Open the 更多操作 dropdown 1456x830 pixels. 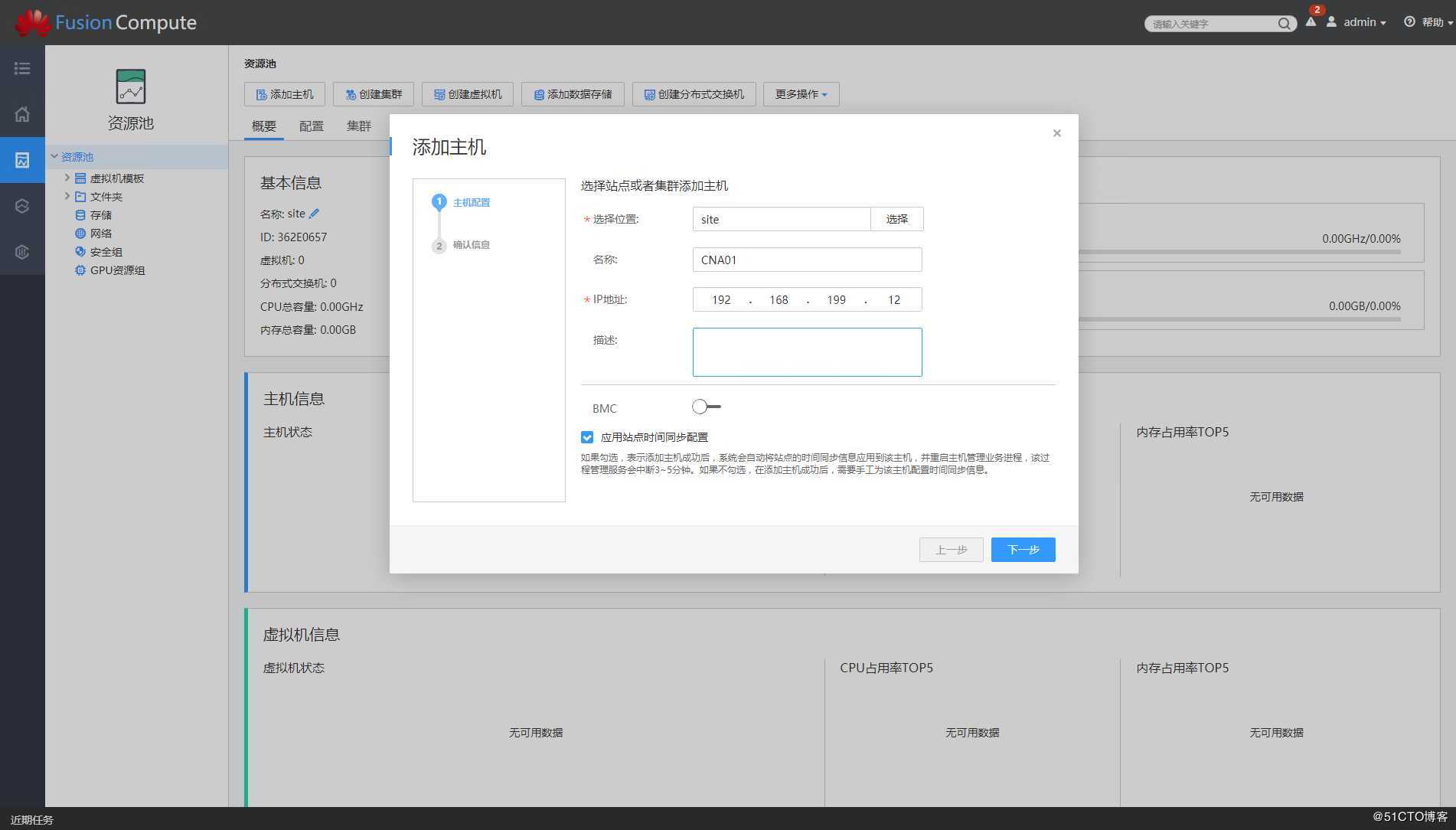801,94
